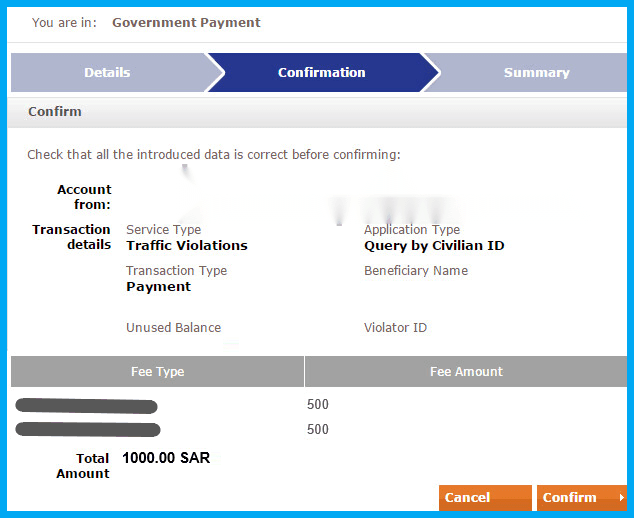
Task: Click the Transaction details label
Action: point(72,237)
